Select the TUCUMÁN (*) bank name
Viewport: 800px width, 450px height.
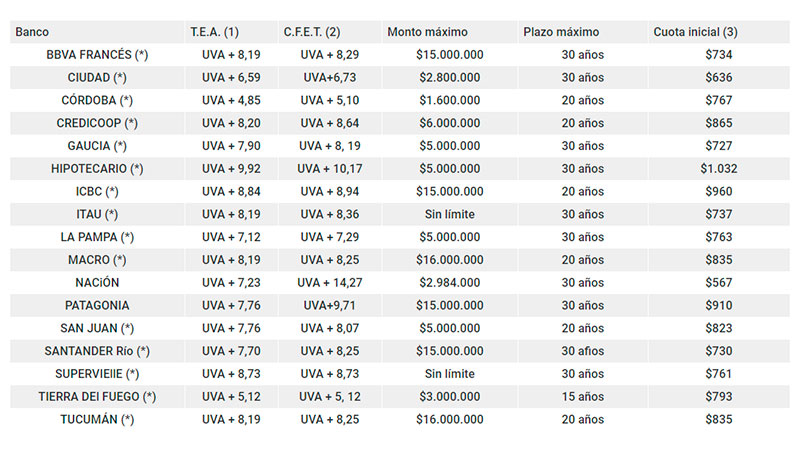click(x=97, y=419)
